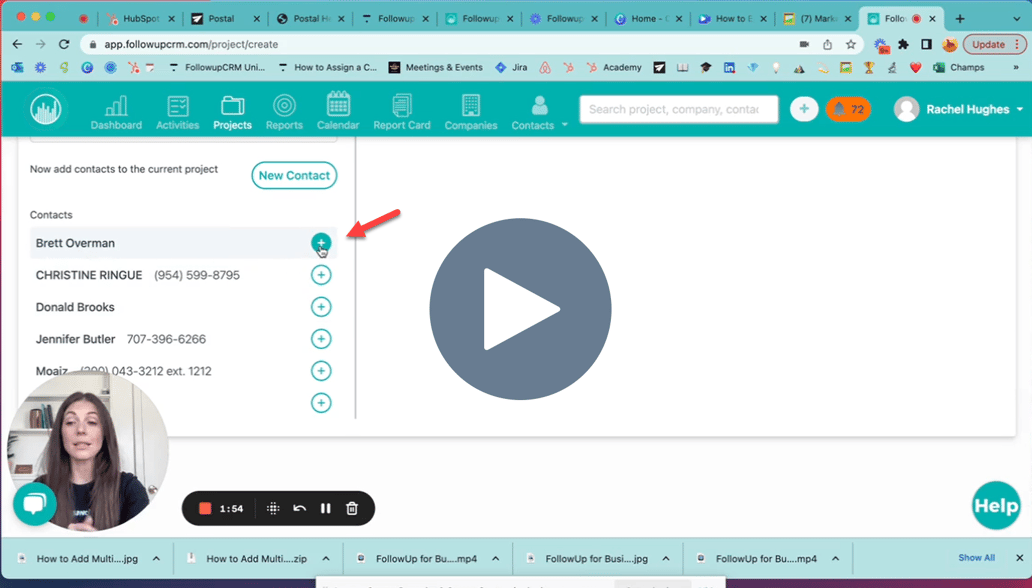This screenshot has width=1032, height=588.
Task: Click the search project, company, contact field
Action: 679,109
